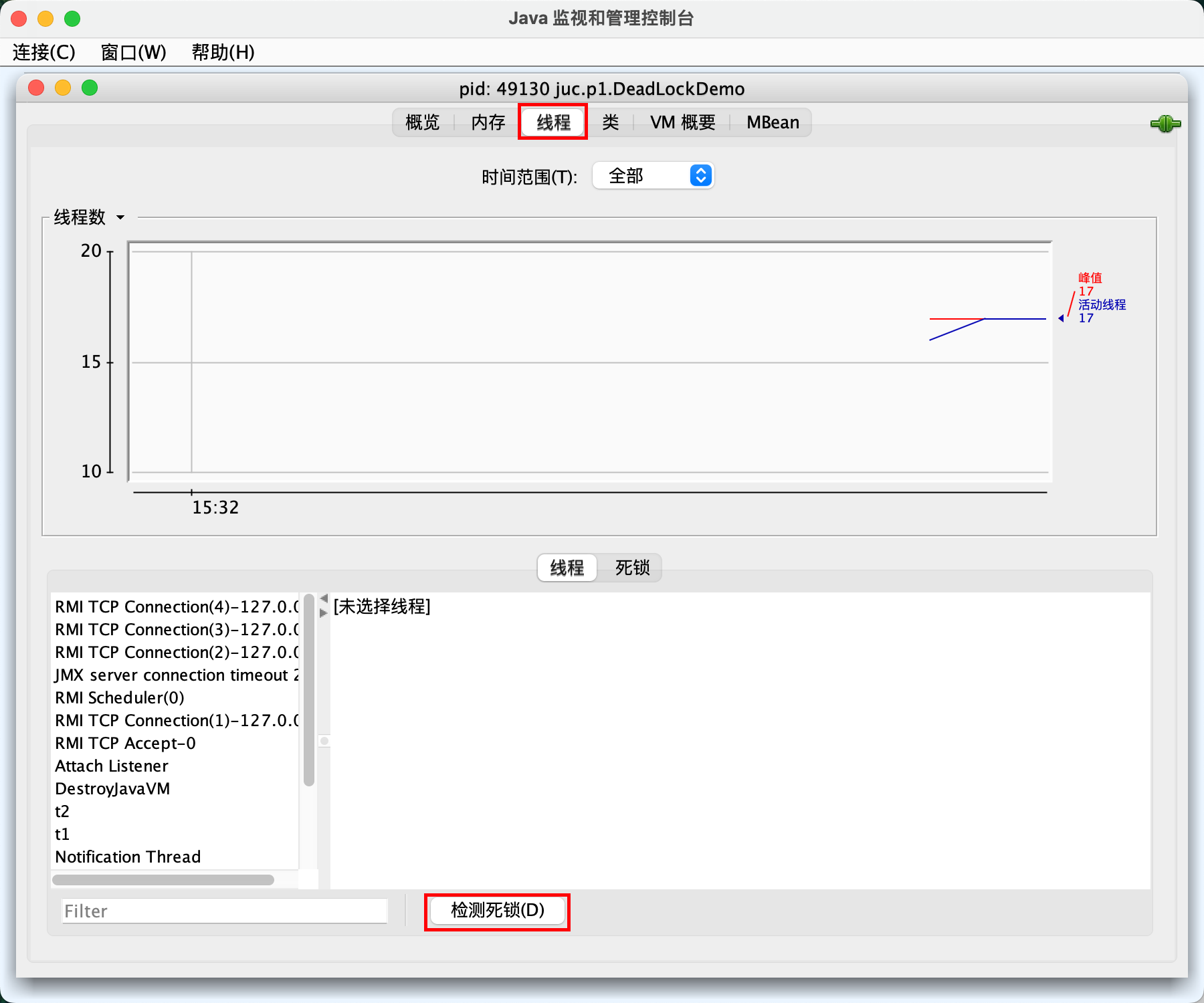1204x1003 pixels.
Task: Open the MBean tab
Action: tap(773, 122)
